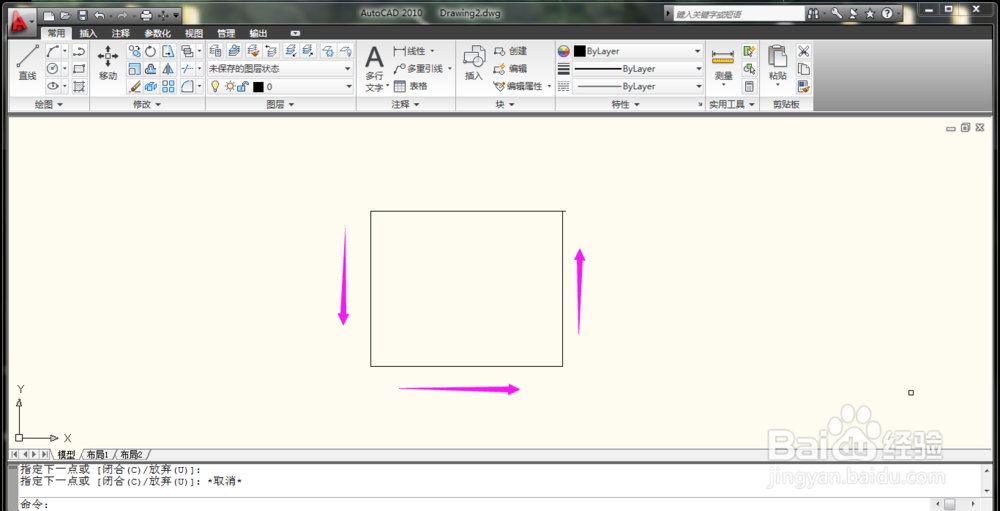Toggle layer freeze sun icon
Image resolution: width=1000 pixels, height=511 pixels.
click(x=230, y=86)
